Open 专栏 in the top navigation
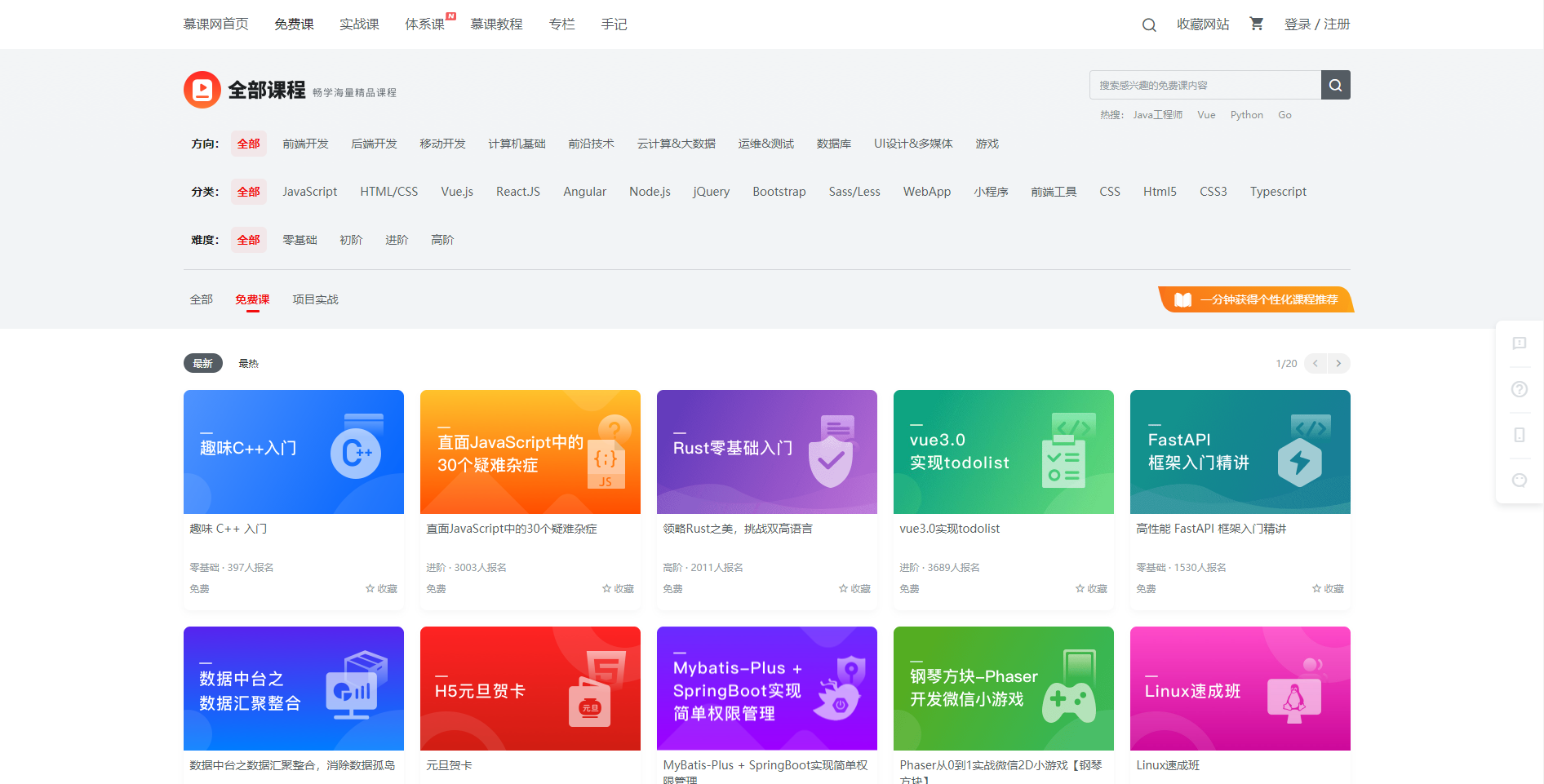1544x784 pixels. [x=561, y=24]
